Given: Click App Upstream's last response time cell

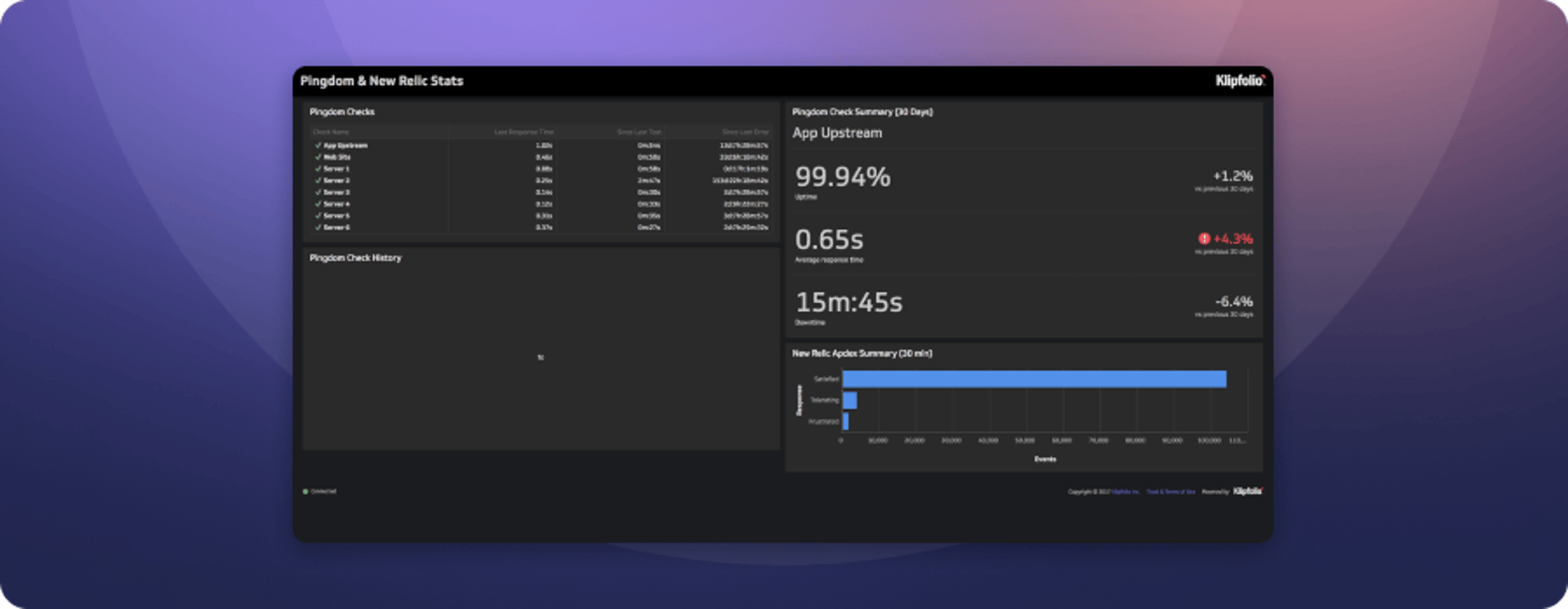Looking at the screenshot, I should click(x=544, y=145).
